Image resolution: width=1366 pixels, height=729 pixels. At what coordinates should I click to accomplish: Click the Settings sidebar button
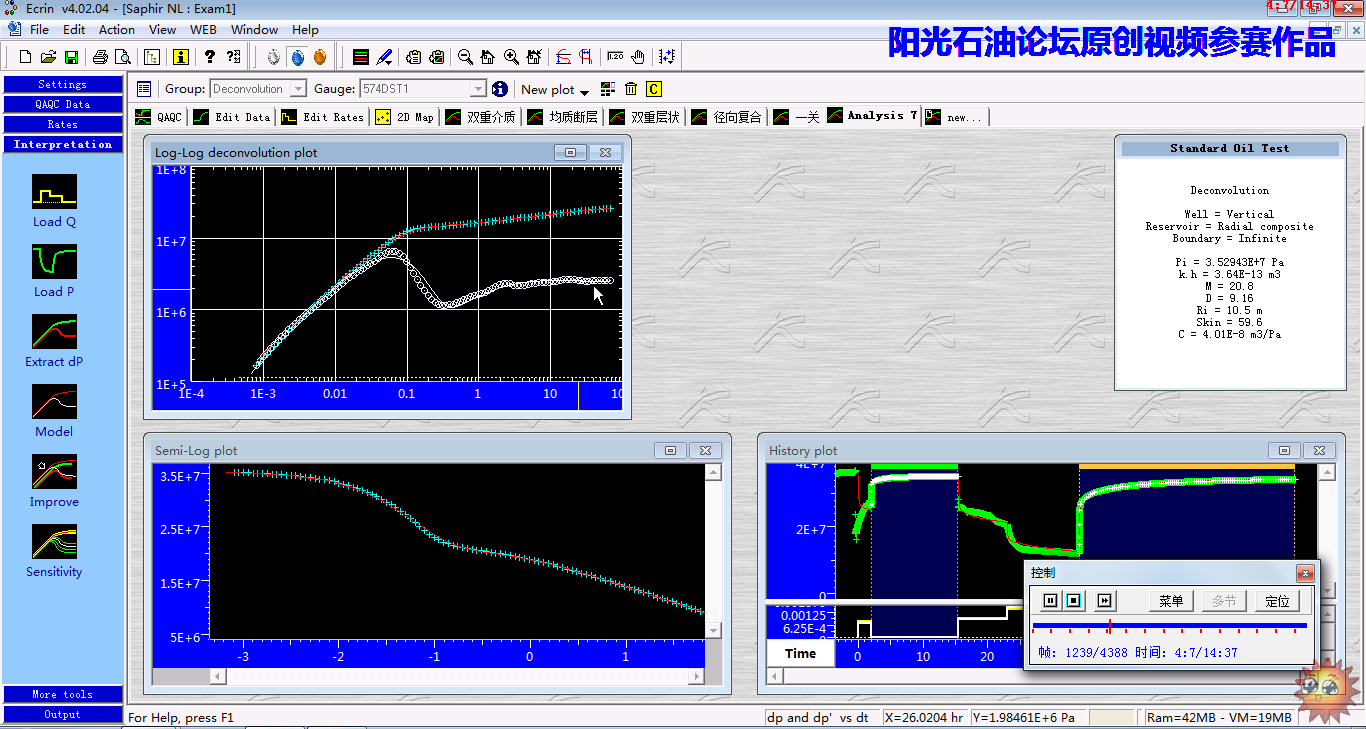[x=63, y=84]
